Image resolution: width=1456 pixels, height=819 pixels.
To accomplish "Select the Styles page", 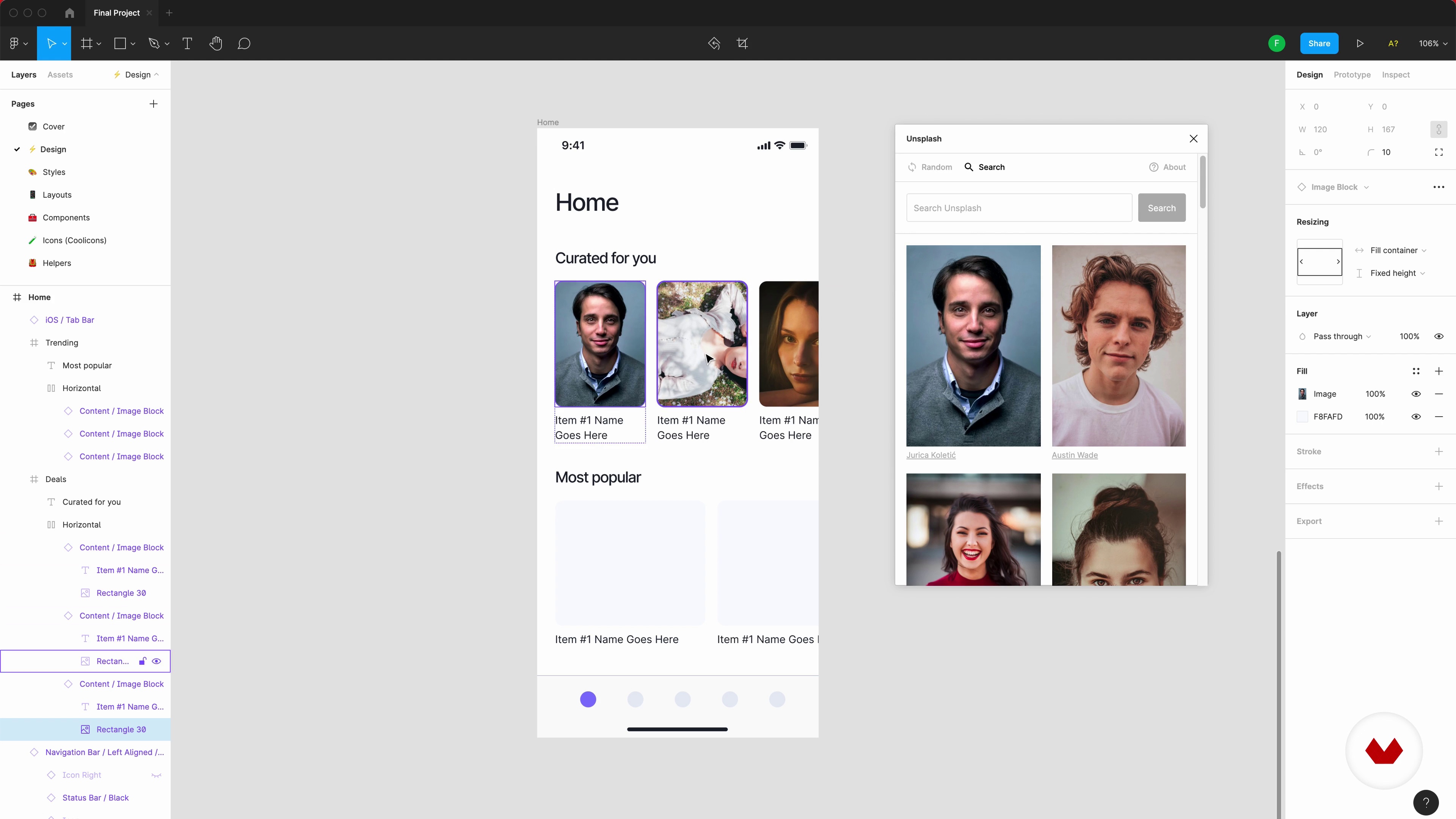I will coord(54,173).
